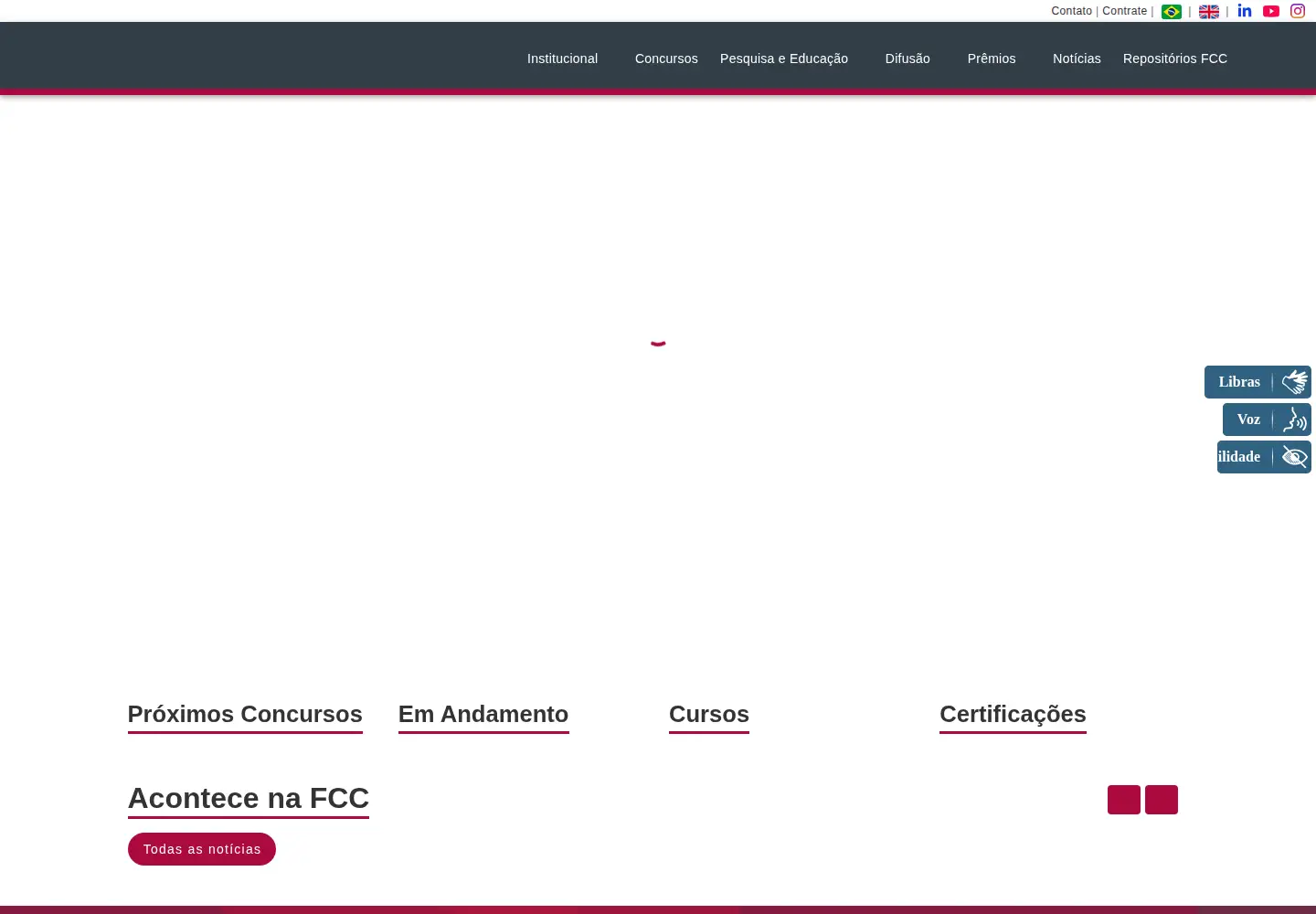
Task: Open the Pesquisa e Educação menu
Action: [784, 58]
